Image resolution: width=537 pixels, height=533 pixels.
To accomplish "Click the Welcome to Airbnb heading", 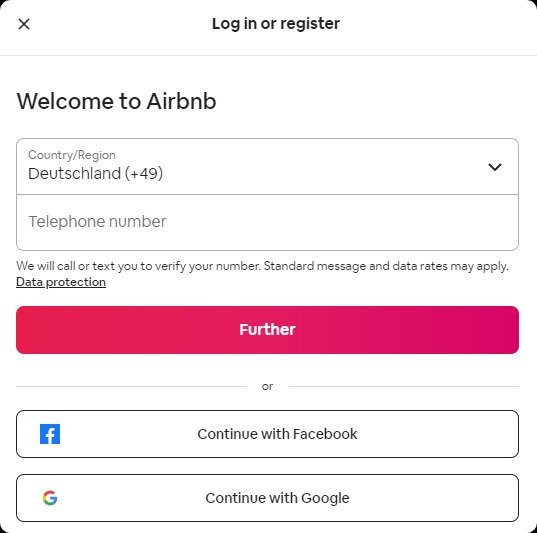I will [116, 101].
